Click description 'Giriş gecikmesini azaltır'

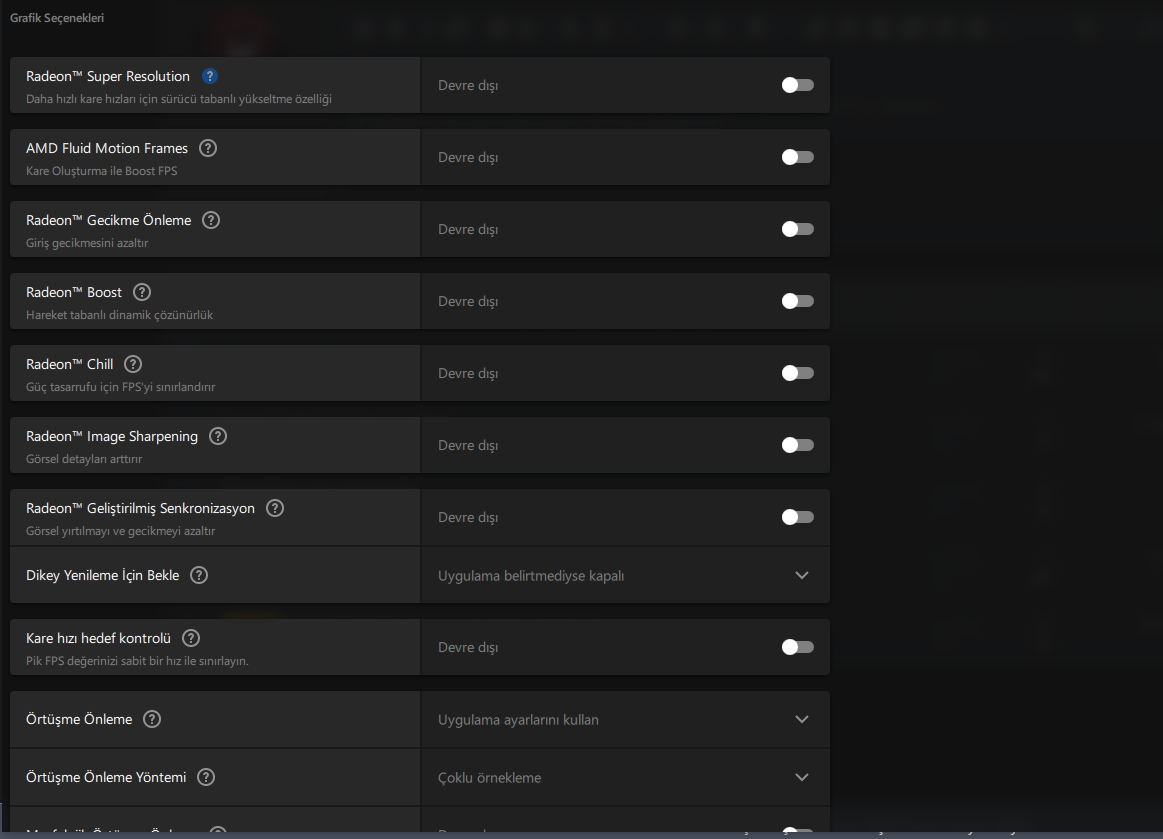point(87,243)
